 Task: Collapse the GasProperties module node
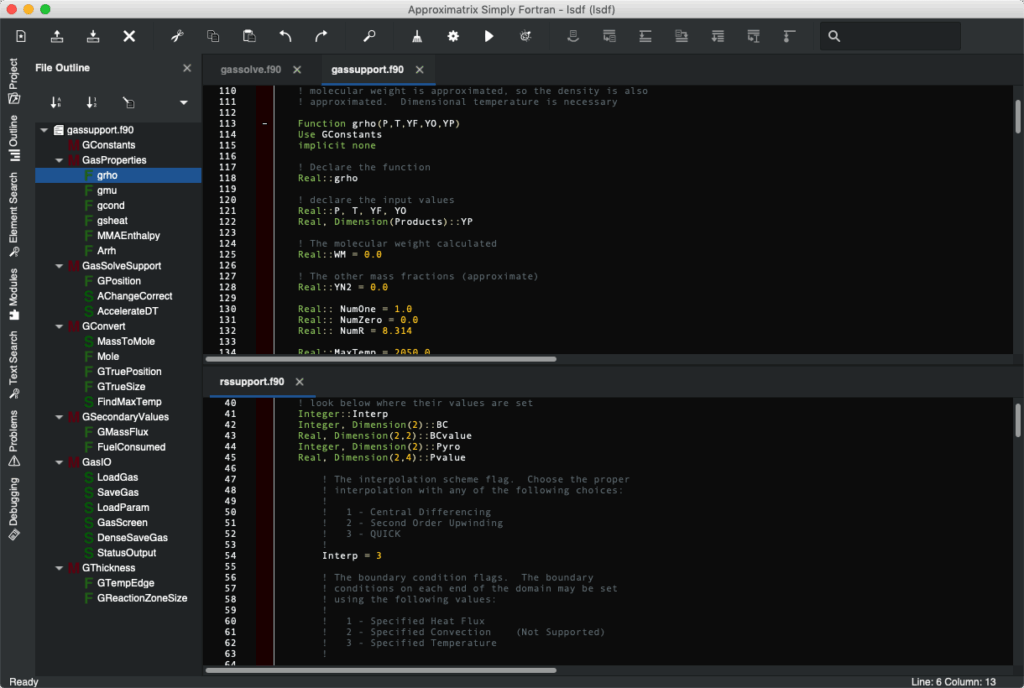[59, 160]
